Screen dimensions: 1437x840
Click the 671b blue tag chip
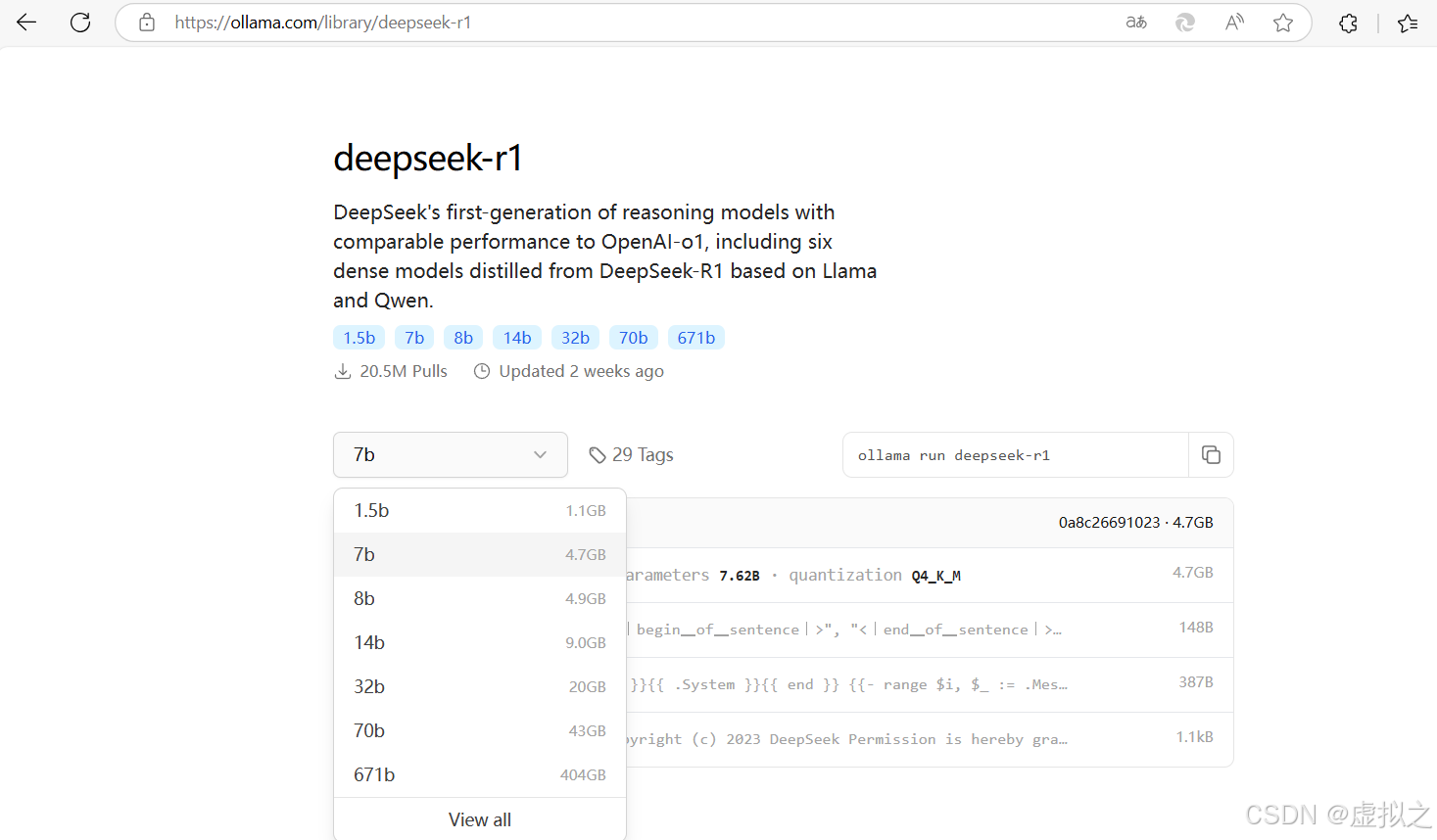click(x=696, y=338)
